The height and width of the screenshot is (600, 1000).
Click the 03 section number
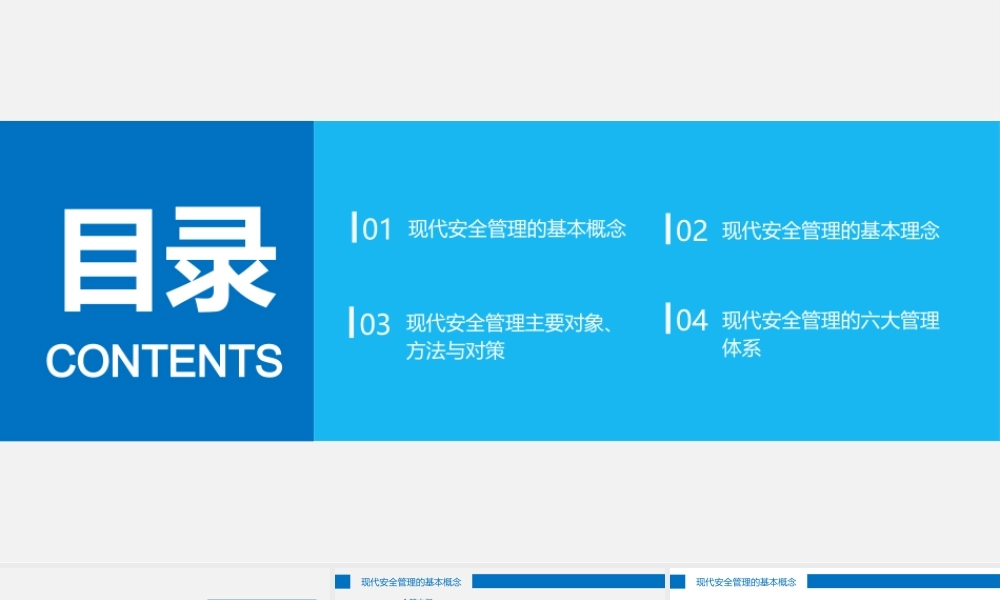tap(375, 325)
